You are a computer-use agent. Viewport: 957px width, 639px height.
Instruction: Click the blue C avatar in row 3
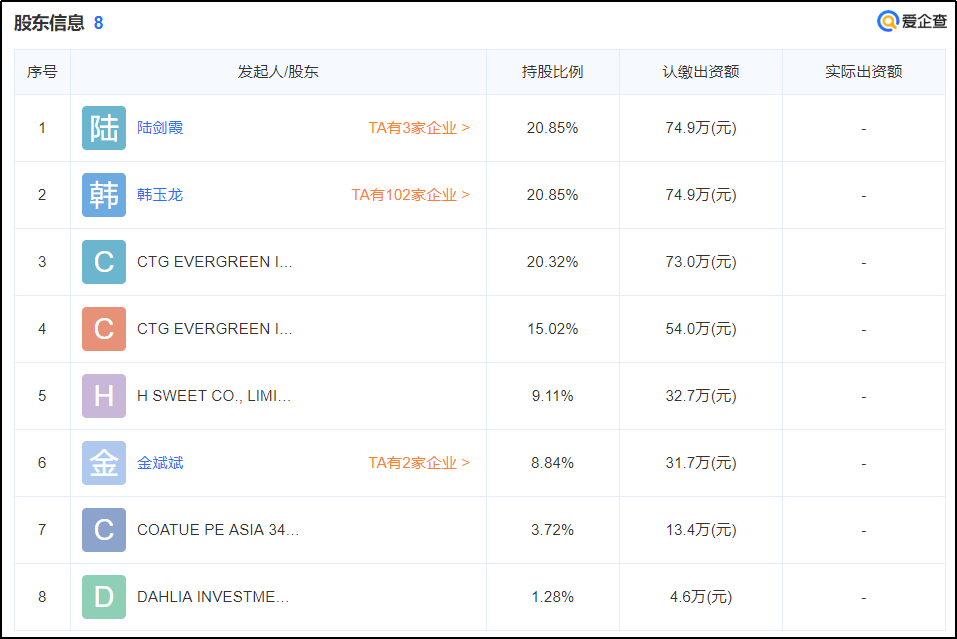click(x=104, y=262)
